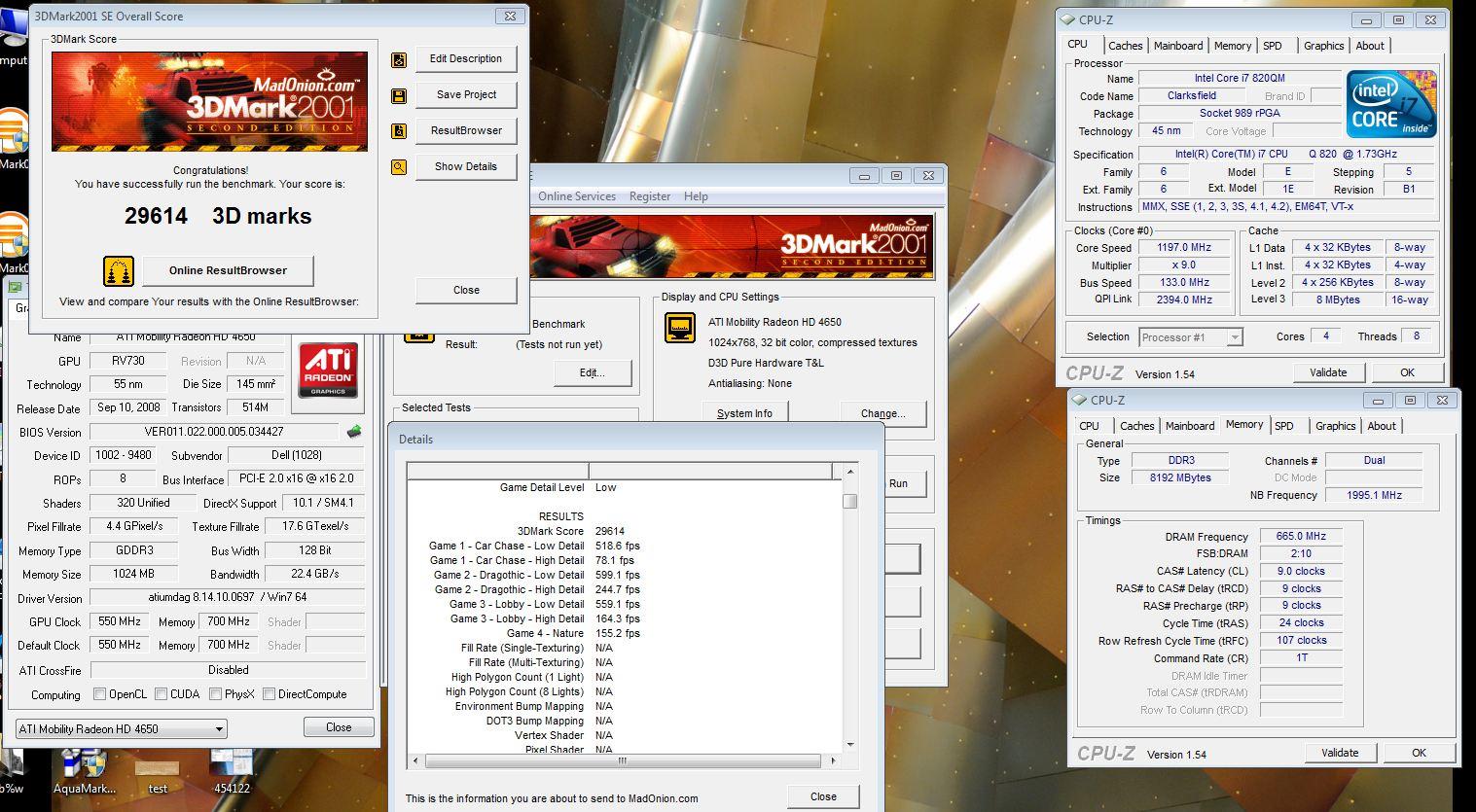Click the GPU Clock 550 MHz field

pyautogui.click(x=121, y=621)
